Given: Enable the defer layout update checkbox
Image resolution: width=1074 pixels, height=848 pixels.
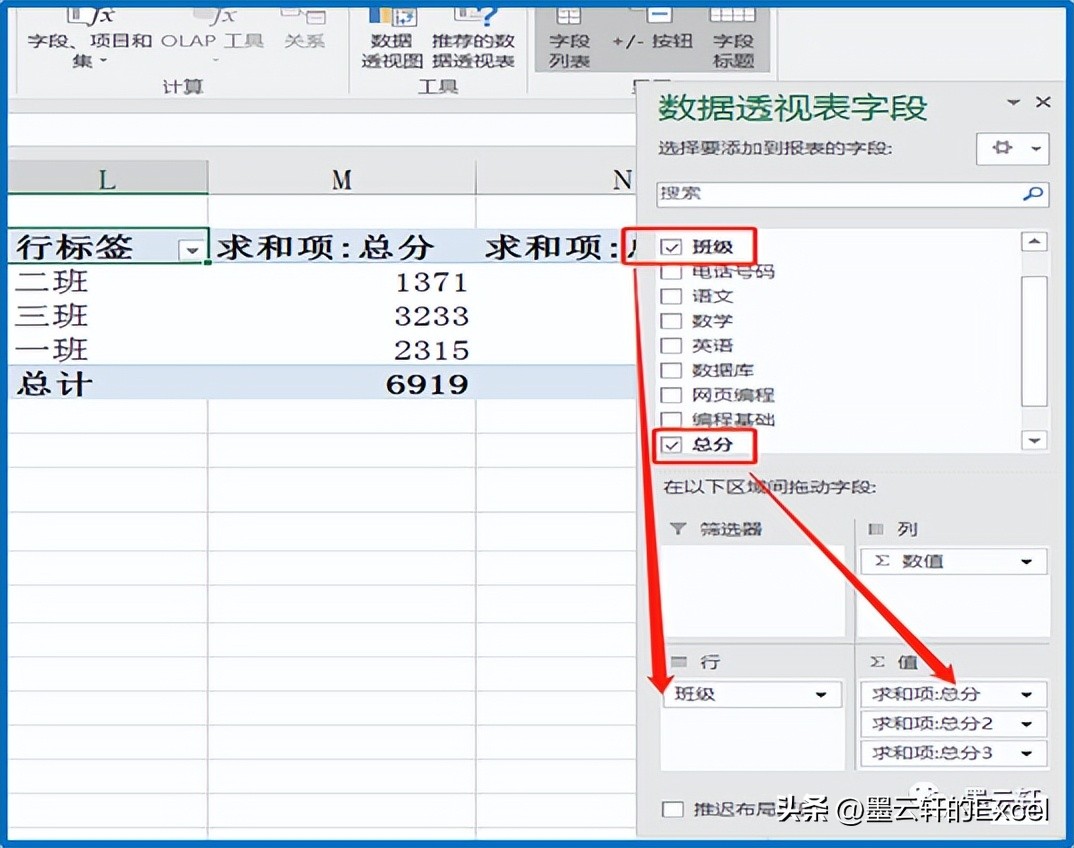Looking at the screenshot, I should point(673,809).
